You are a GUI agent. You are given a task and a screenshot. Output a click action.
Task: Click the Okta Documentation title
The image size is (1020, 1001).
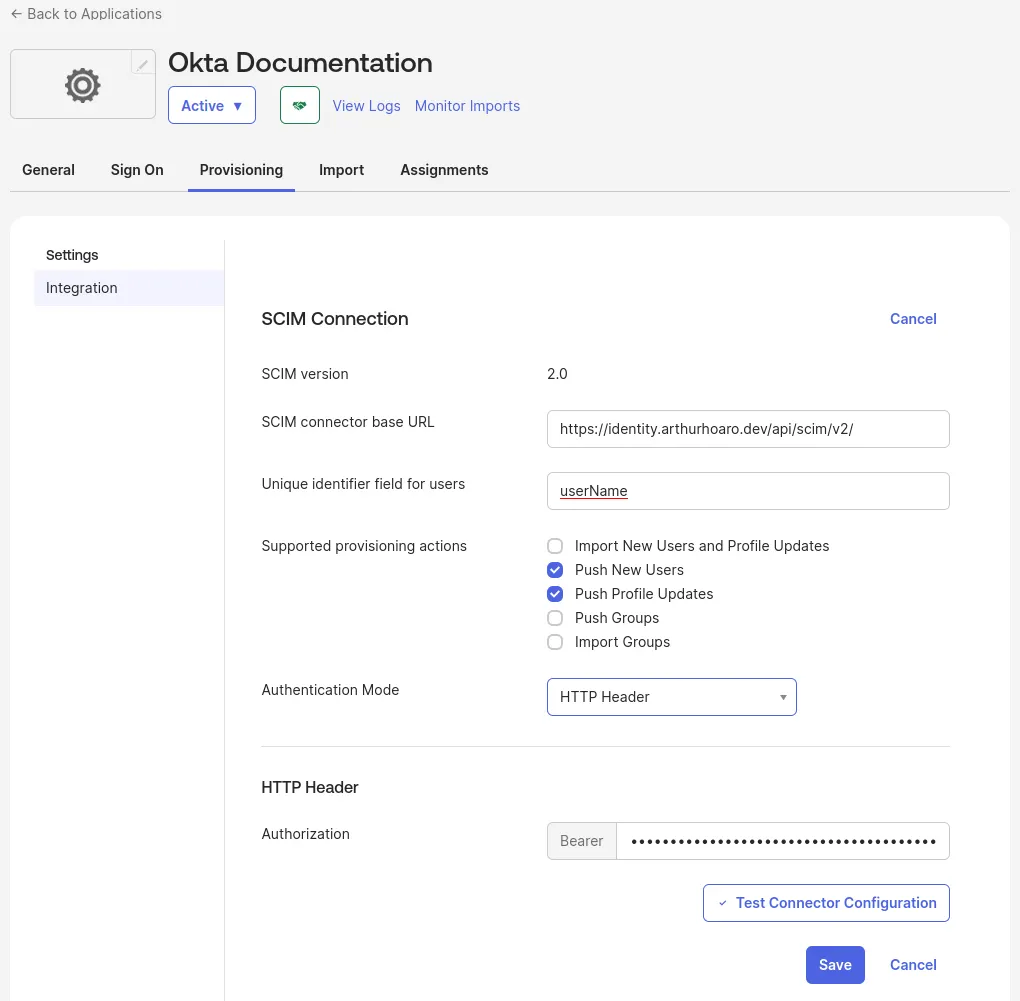click(300, 63)
